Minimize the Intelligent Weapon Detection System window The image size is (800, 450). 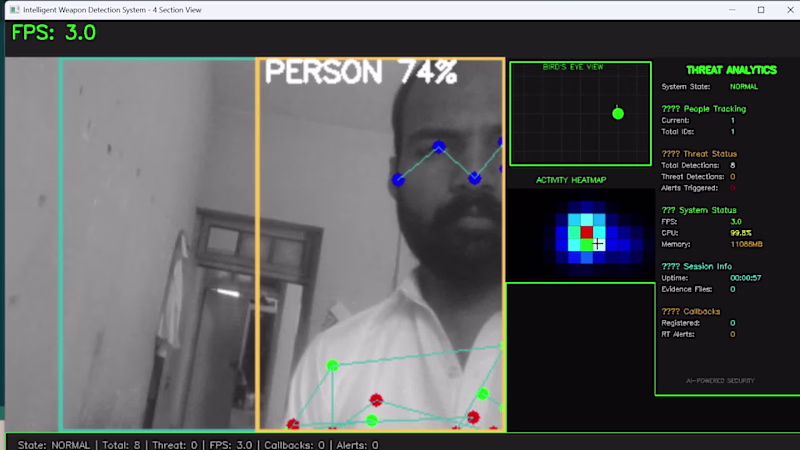[732, 10]
